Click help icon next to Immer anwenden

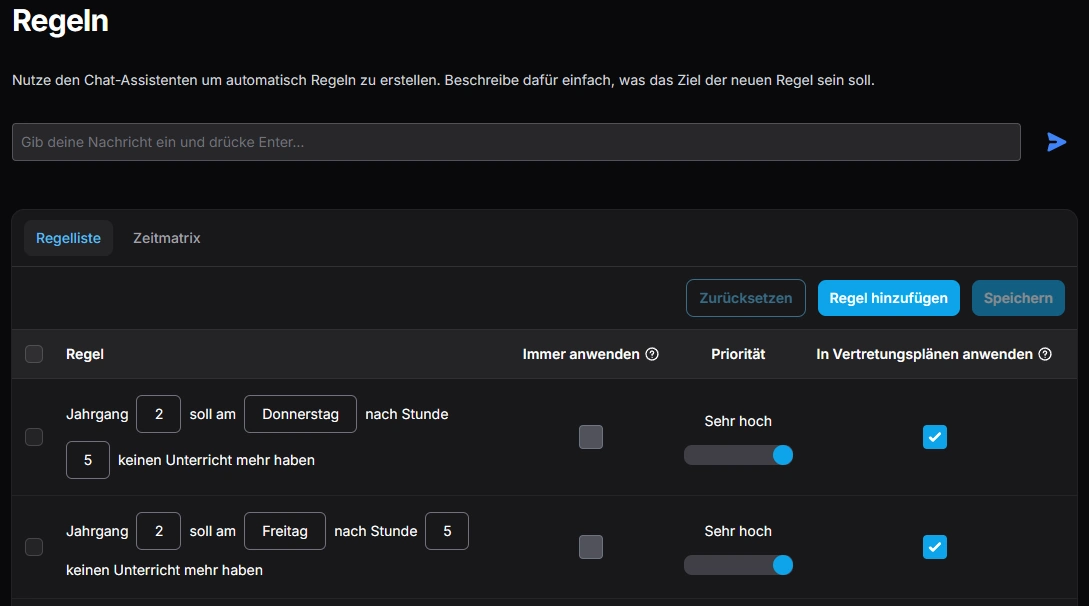pyautogui.click(x=652, y=354)
